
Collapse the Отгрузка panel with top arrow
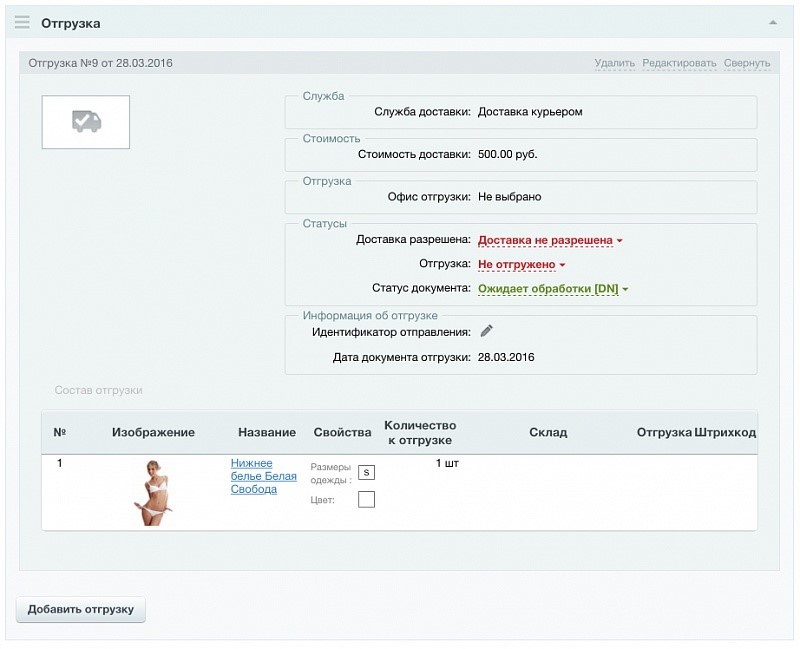pyautogui.click(x=772, y=22)
